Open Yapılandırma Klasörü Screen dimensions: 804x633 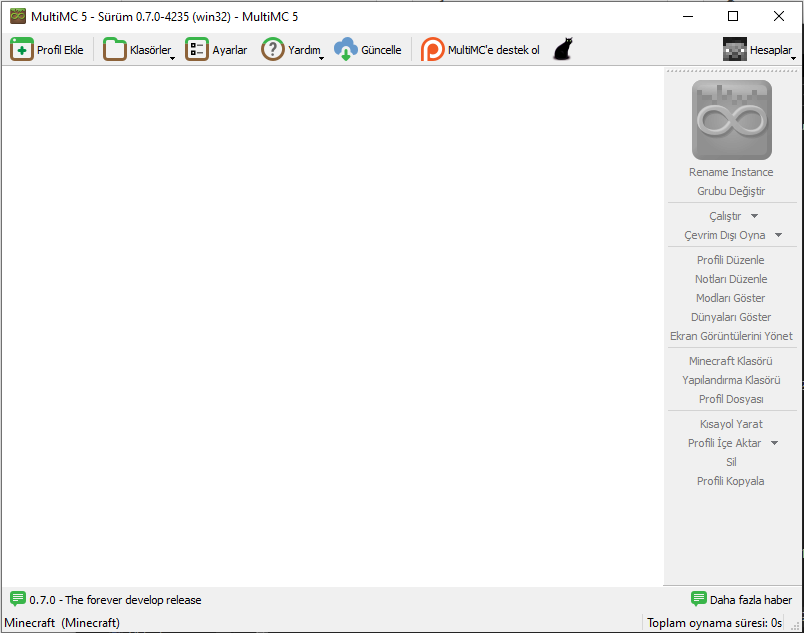tap(731, 380)
